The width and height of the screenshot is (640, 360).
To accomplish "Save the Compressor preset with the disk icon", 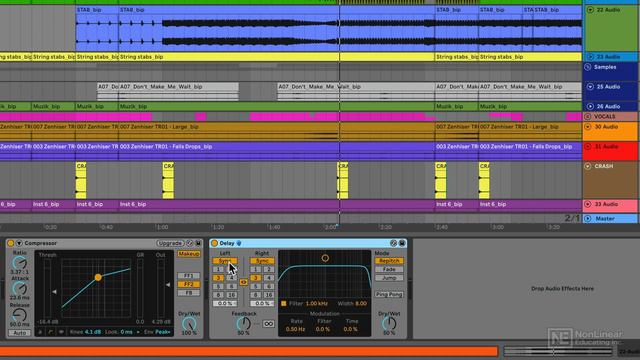I will [198, 243].
